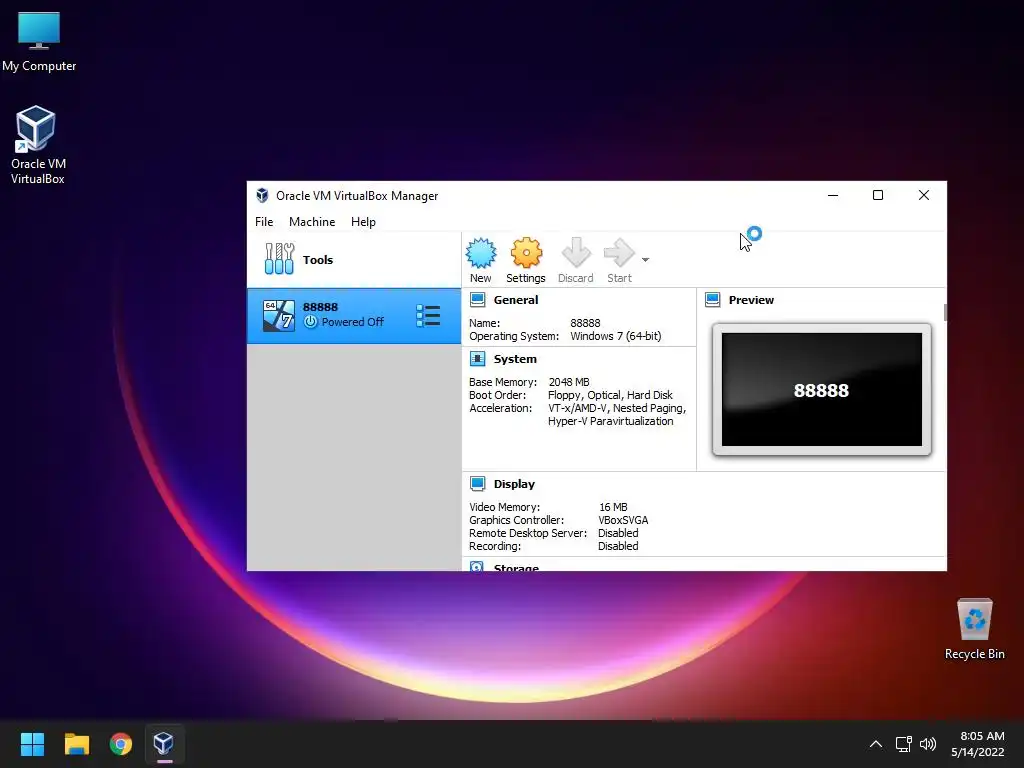The image size is (1024, 768).
Task: Open the File menu
Action: coord(264,222)
